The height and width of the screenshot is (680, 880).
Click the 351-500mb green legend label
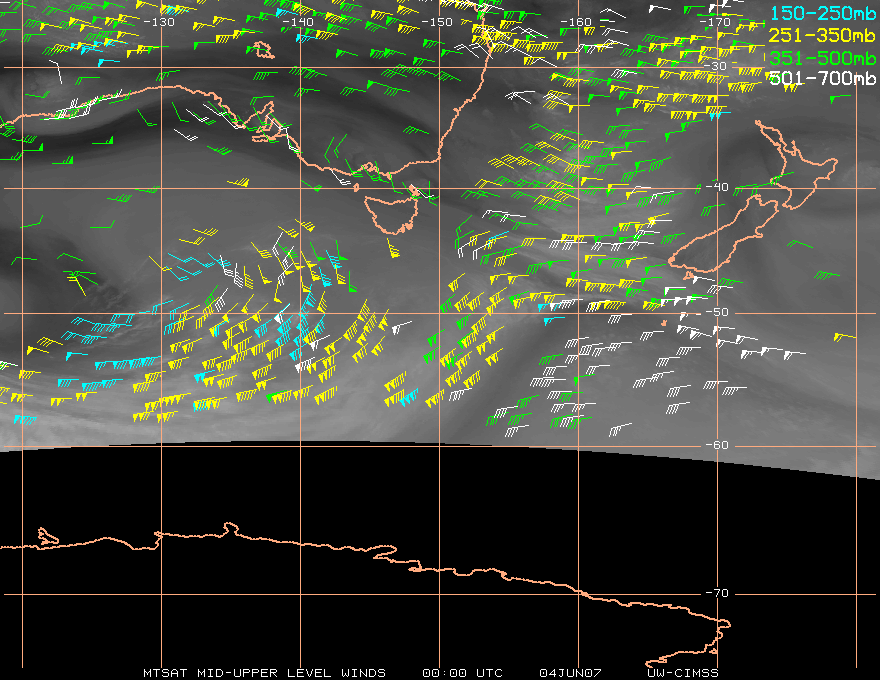click(823, 58)
